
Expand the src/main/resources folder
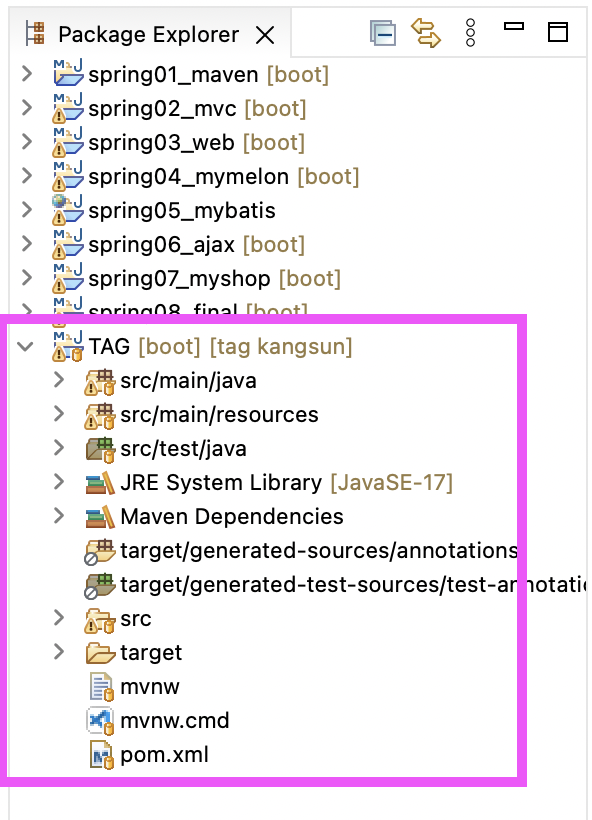[x=59, y=414]
